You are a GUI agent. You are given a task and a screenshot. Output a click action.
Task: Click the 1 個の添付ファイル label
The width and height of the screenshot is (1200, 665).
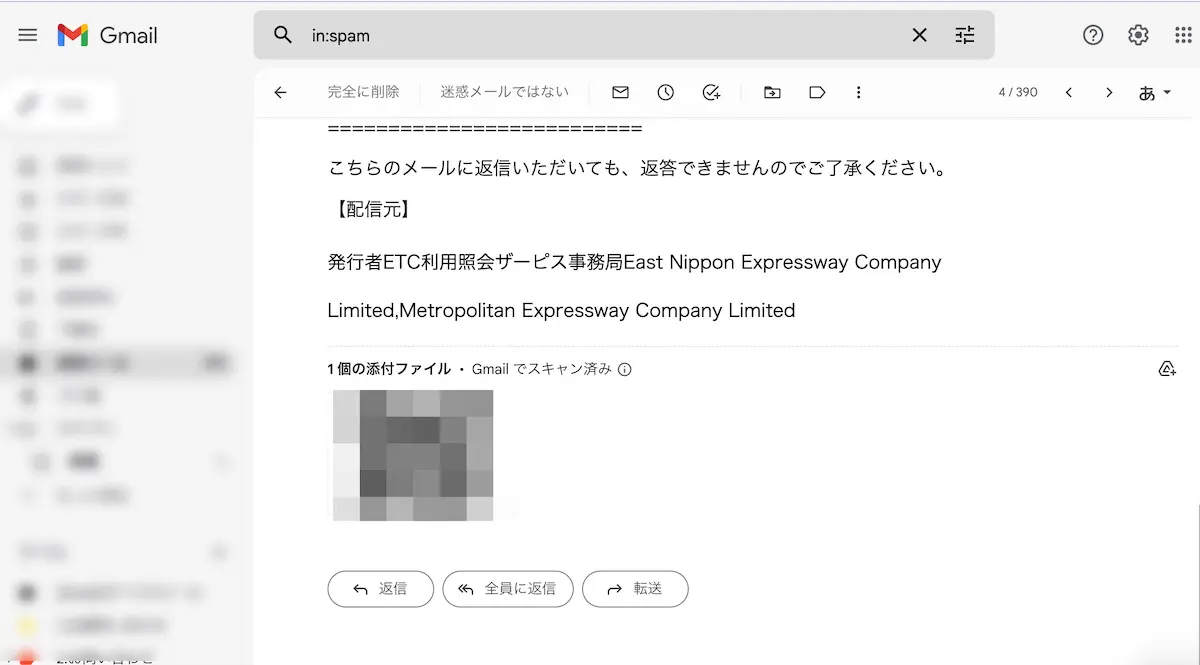[389, 369]
